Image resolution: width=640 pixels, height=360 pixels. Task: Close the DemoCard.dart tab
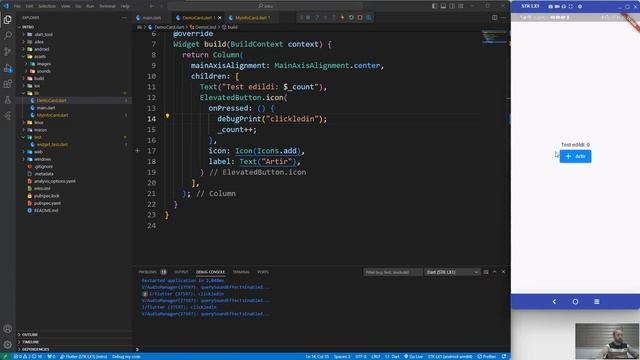point(220,18)
